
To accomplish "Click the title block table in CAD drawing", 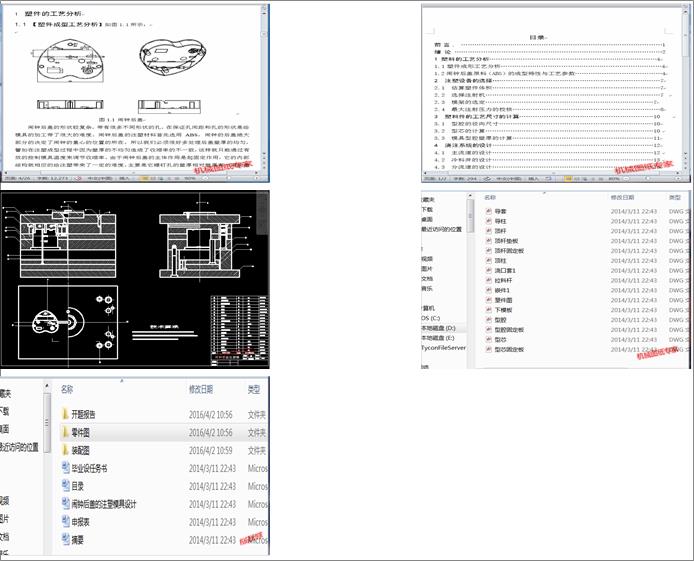I will click(x=239, y=331).
